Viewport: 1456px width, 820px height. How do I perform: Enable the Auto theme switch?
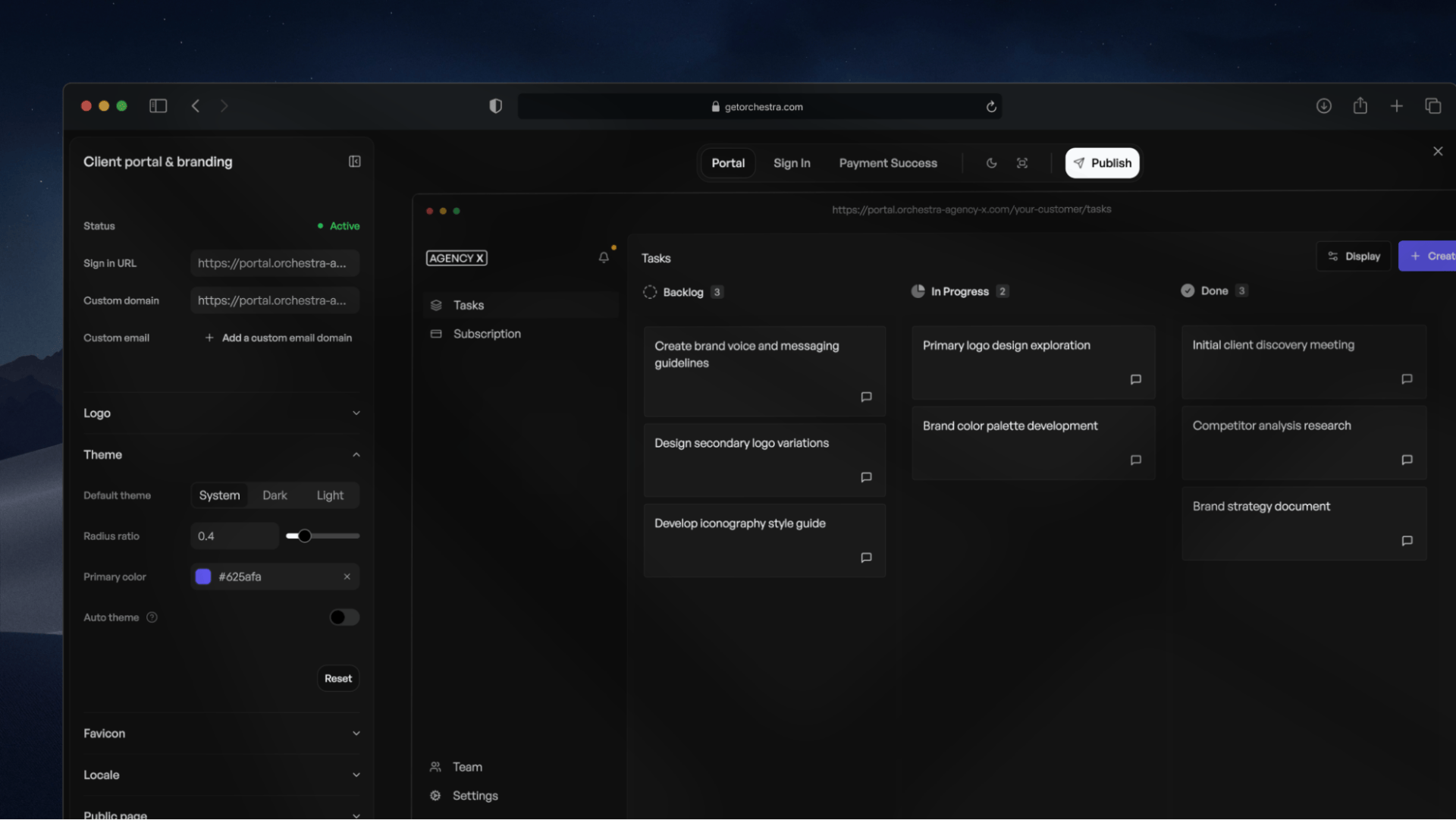click(x=344, y=617)
